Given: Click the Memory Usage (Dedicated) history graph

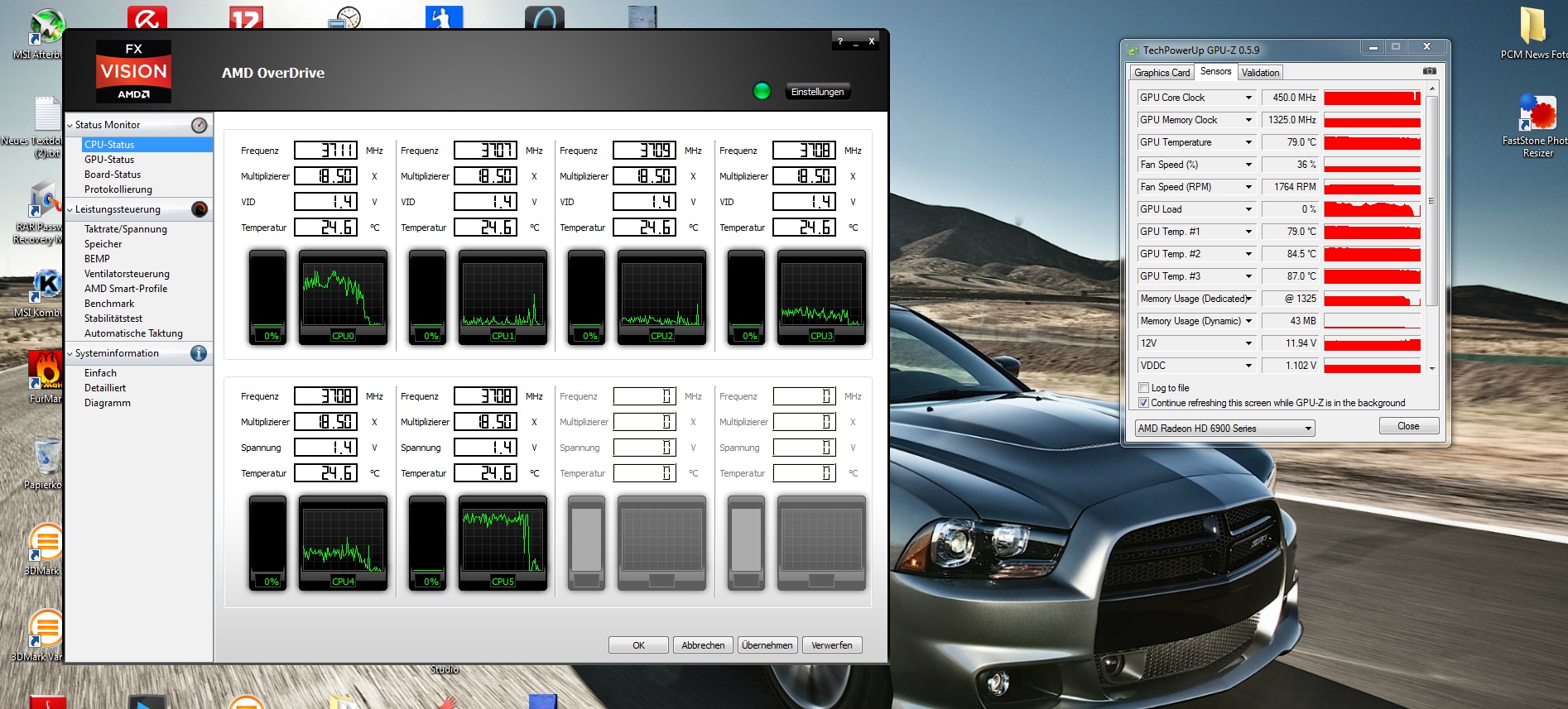Looking at the screenshot, I should point(1372,299).
